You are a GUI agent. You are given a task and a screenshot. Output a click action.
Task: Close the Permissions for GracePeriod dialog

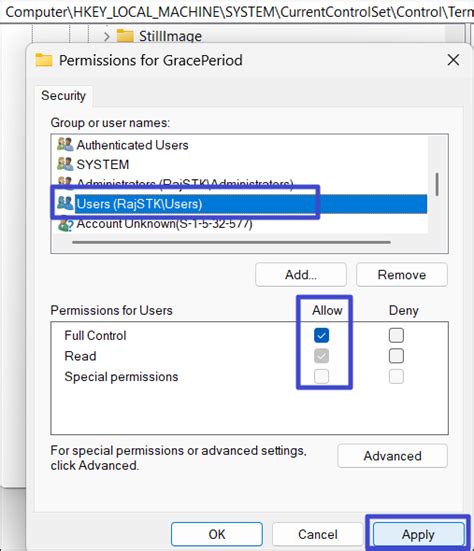453,60
